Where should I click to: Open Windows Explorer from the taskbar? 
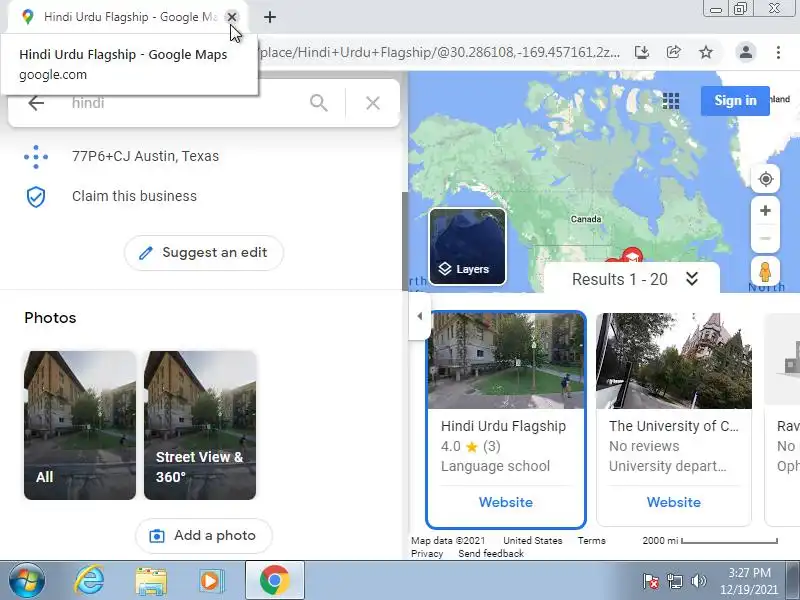pos(151,581)
